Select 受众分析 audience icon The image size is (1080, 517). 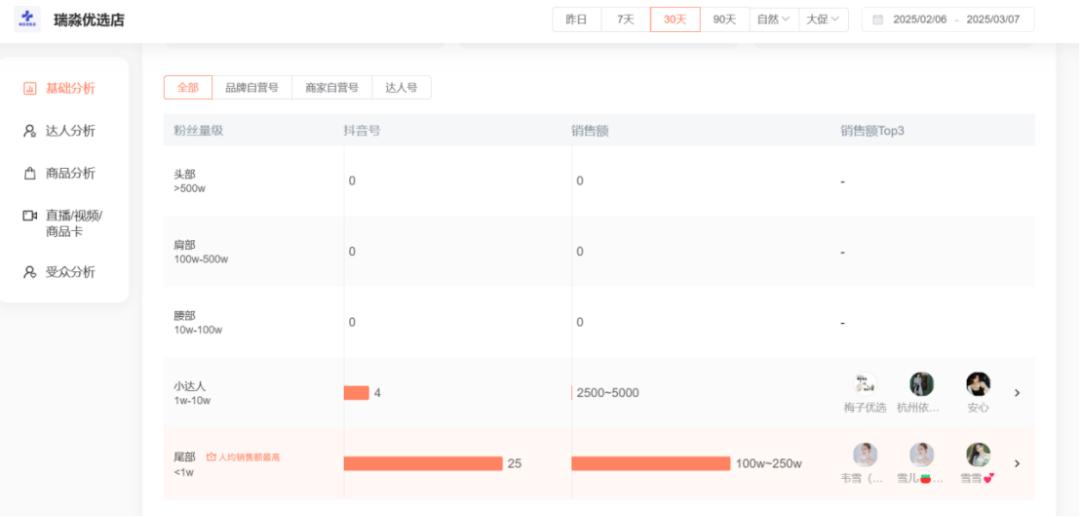(x=30, y=272)
